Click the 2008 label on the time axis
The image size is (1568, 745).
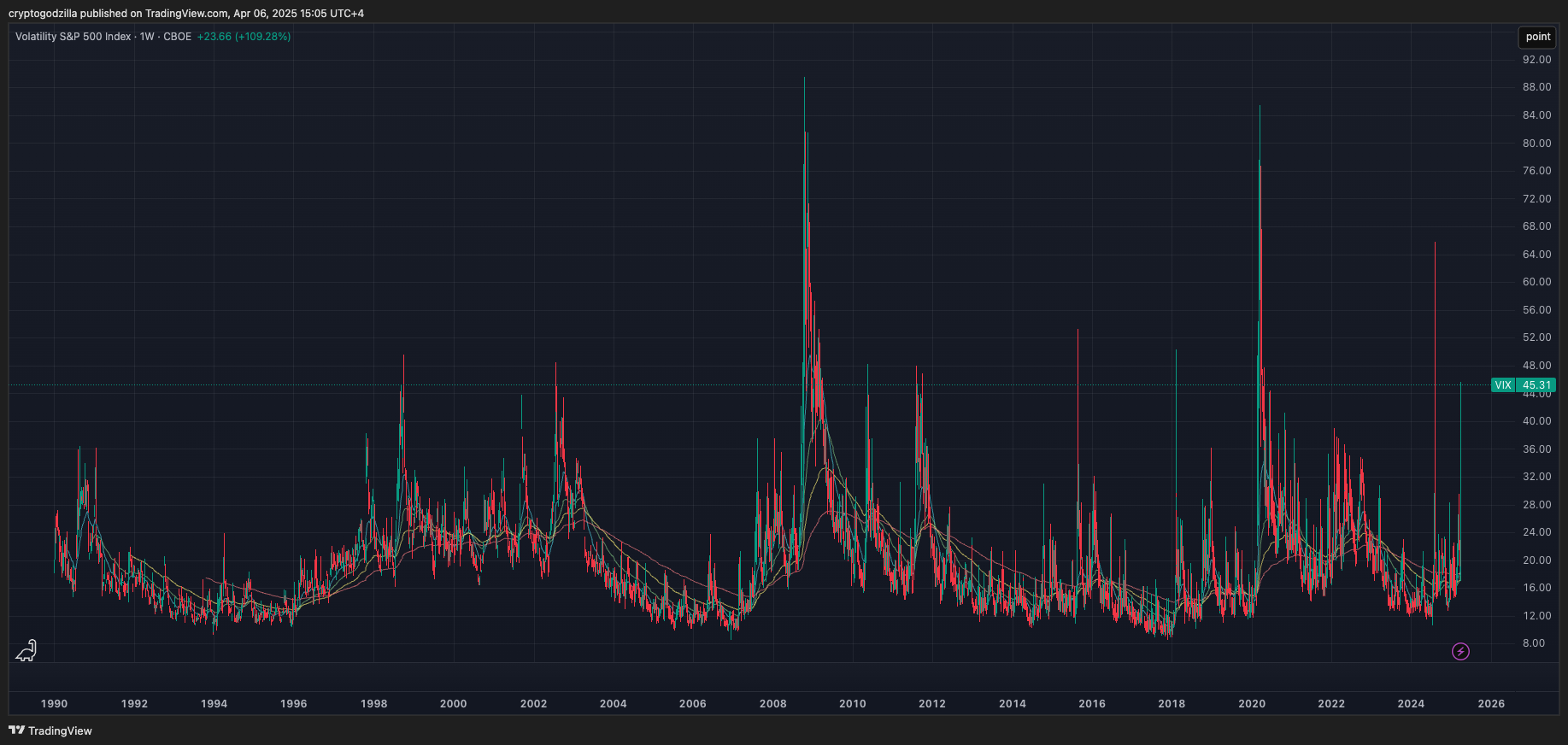point(772,704)
